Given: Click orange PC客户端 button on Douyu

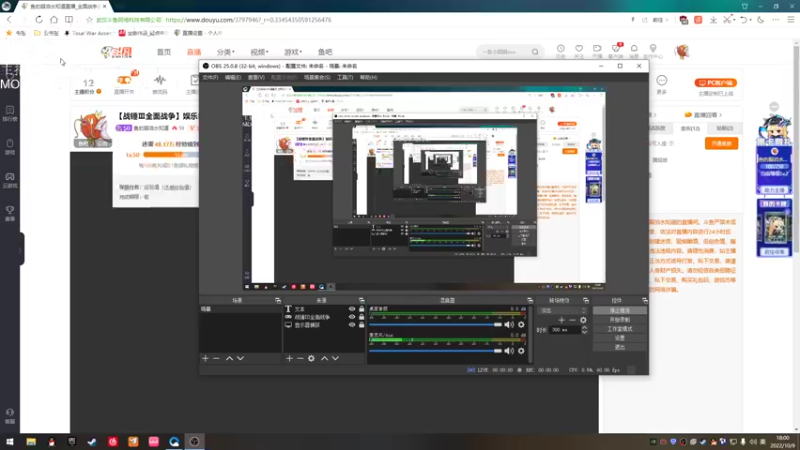Looking at the screenshot, I should point(715,83).
